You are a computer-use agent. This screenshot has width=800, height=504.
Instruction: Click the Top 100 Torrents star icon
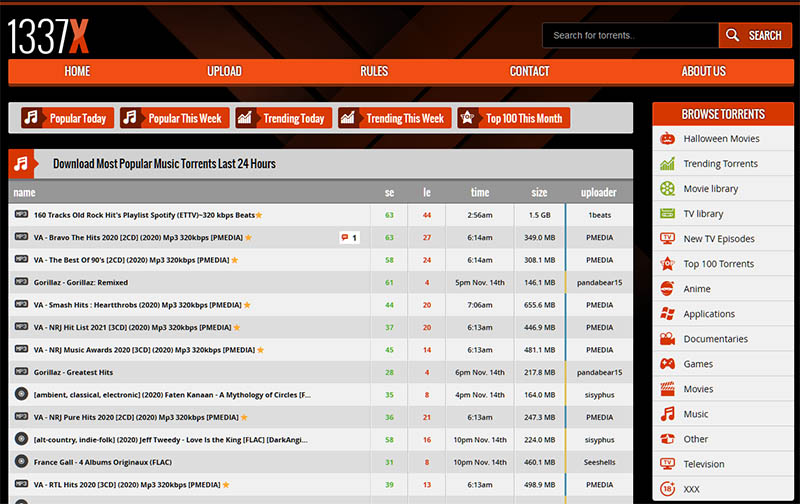click(x=667, y=263)
